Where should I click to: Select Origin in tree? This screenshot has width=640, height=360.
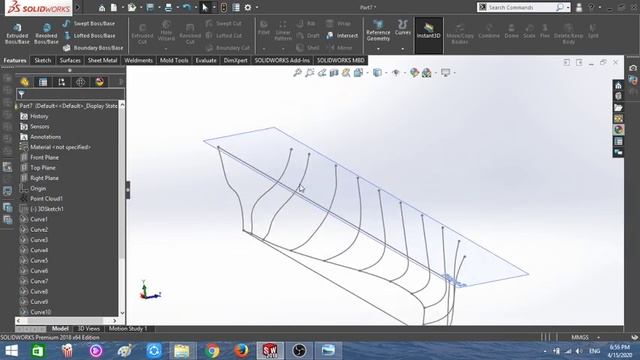[x=38, y=189]
